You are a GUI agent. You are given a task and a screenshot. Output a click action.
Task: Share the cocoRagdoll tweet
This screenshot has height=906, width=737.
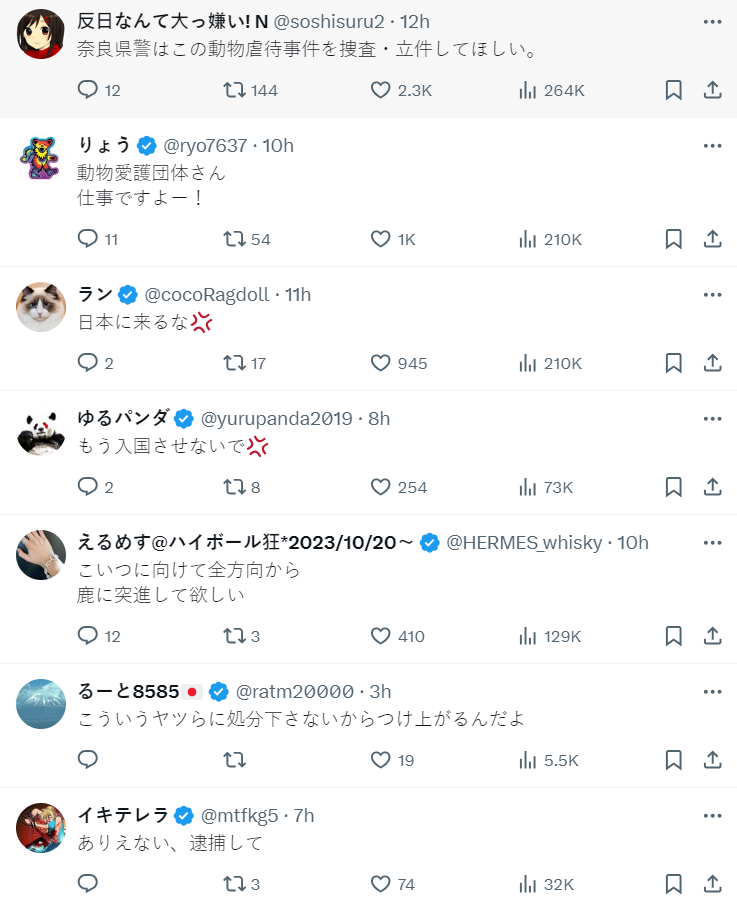(713, 363)
